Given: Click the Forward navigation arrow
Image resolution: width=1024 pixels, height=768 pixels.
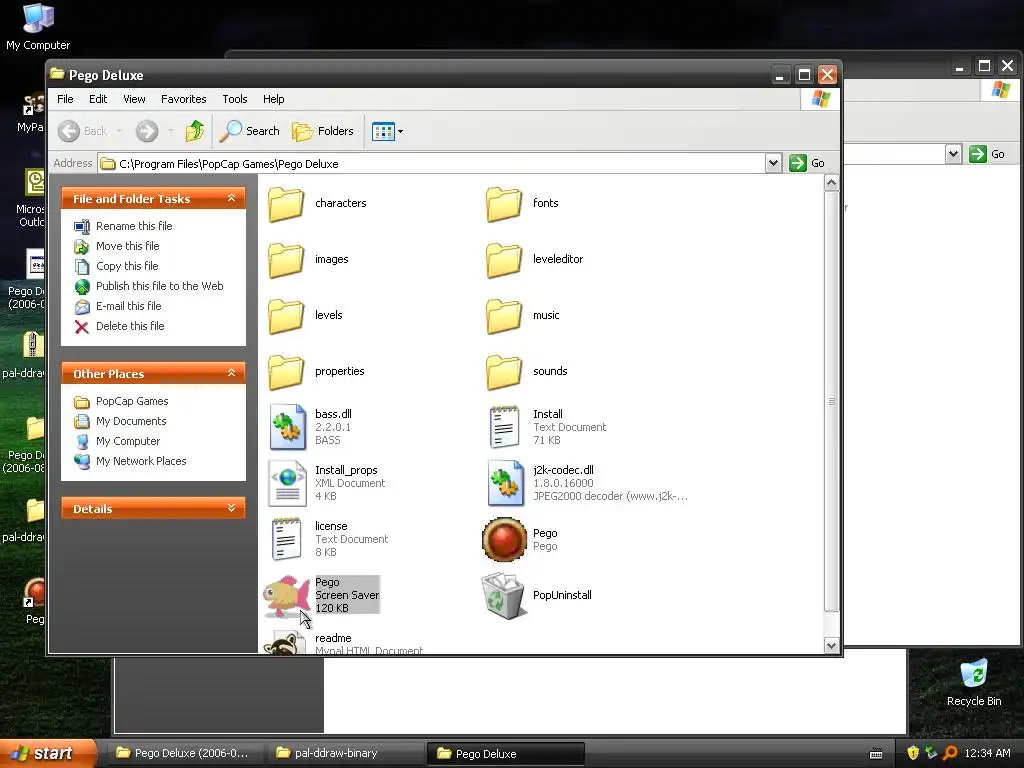Looking at the screenshot, I should click(x=147, y=131).
